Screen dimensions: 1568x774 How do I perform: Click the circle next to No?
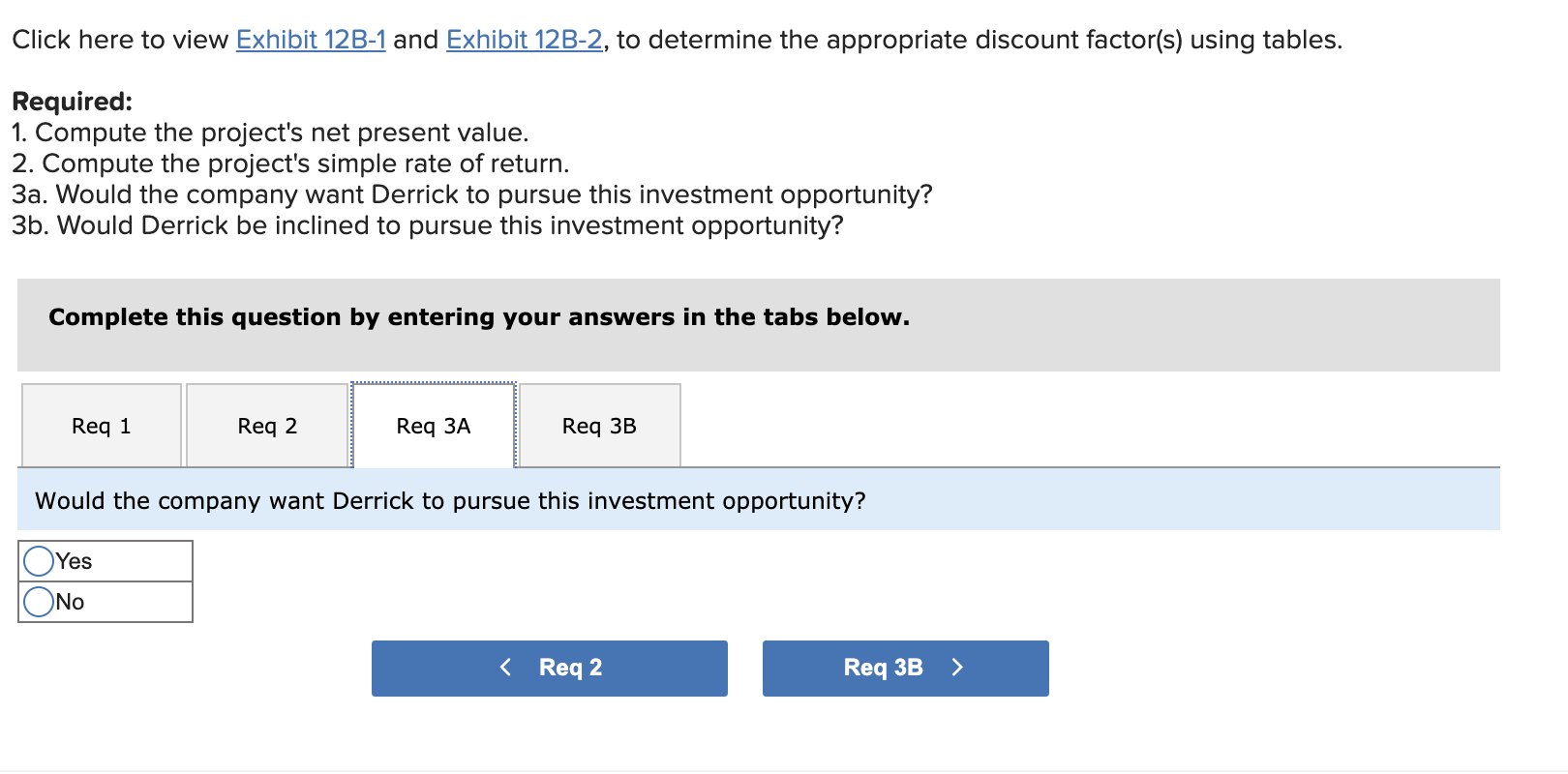coord(37,600)
